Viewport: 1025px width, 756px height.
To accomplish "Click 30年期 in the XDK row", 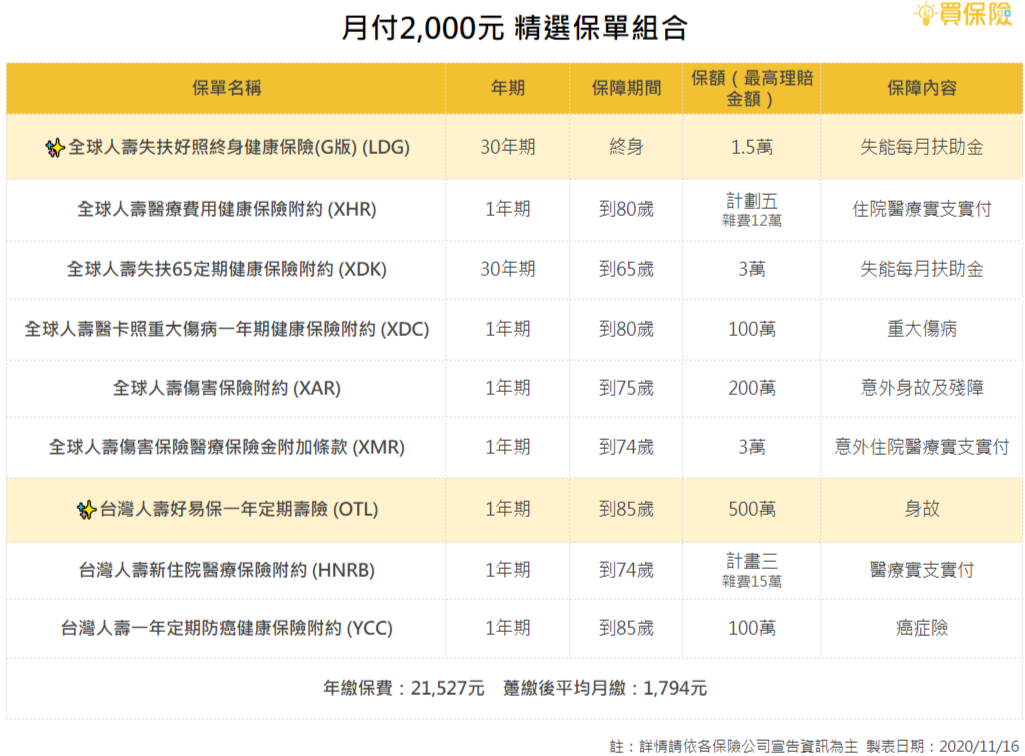I will click(x=508, y=269).
